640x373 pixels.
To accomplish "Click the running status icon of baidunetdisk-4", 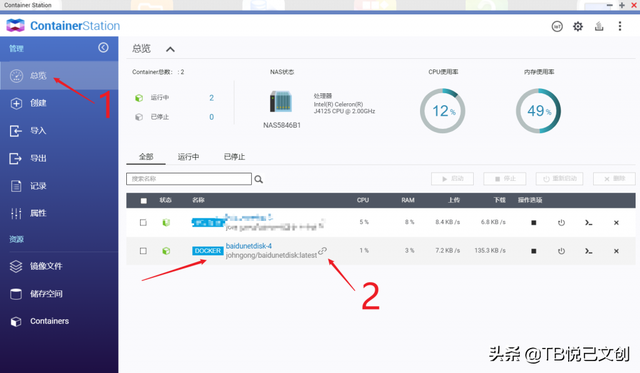I will tap(166, 251).
